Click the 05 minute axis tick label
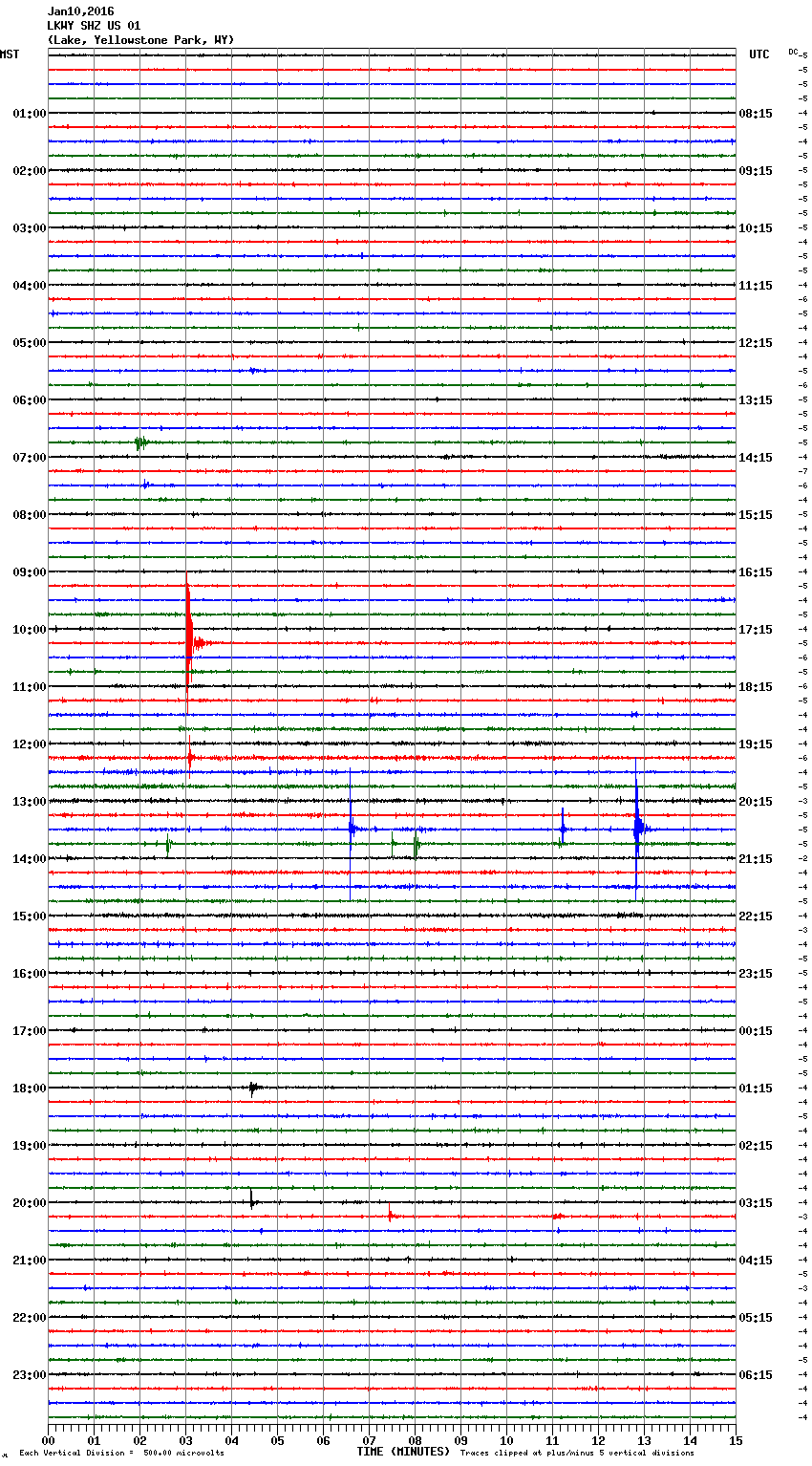Screen dimensions: 812x1466 pyautogui.click(x=278, y=1441)
